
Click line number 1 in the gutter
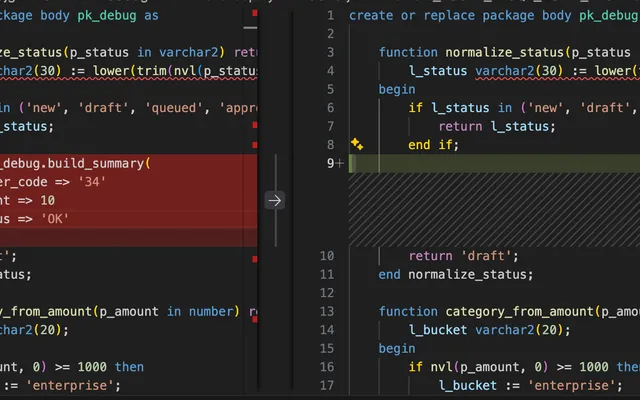[x=330, y=16]
